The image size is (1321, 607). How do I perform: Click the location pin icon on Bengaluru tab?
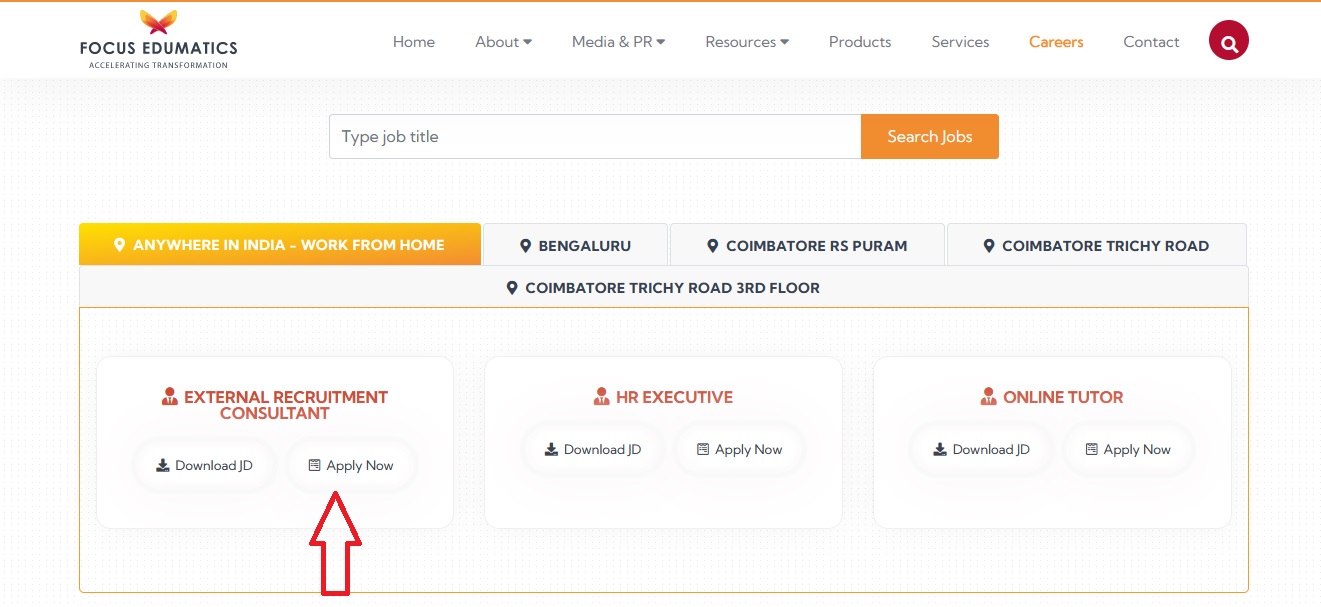click(525, 246)
